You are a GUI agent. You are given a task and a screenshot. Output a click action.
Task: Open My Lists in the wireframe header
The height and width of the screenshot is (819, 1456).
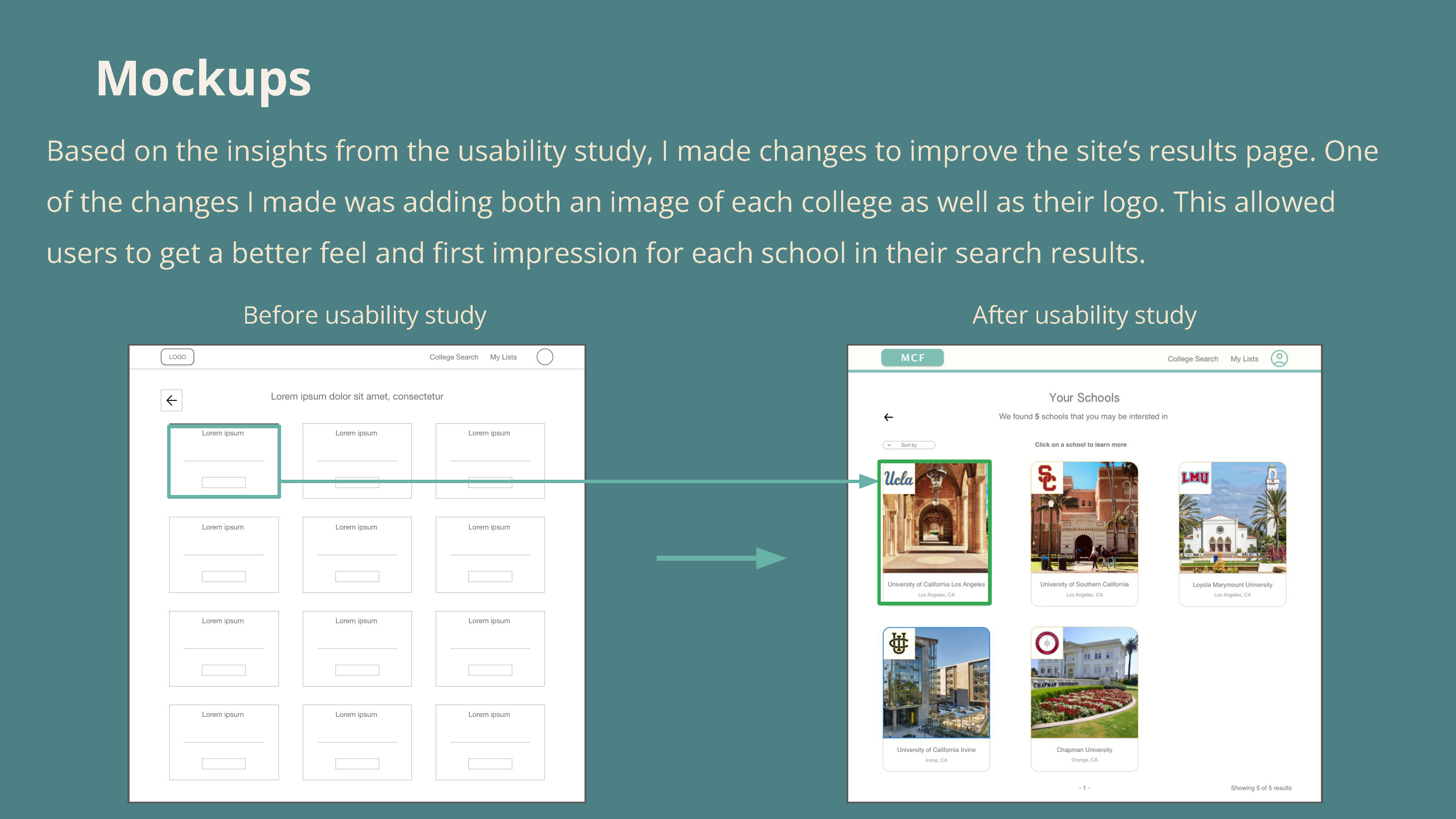(503, 357)
